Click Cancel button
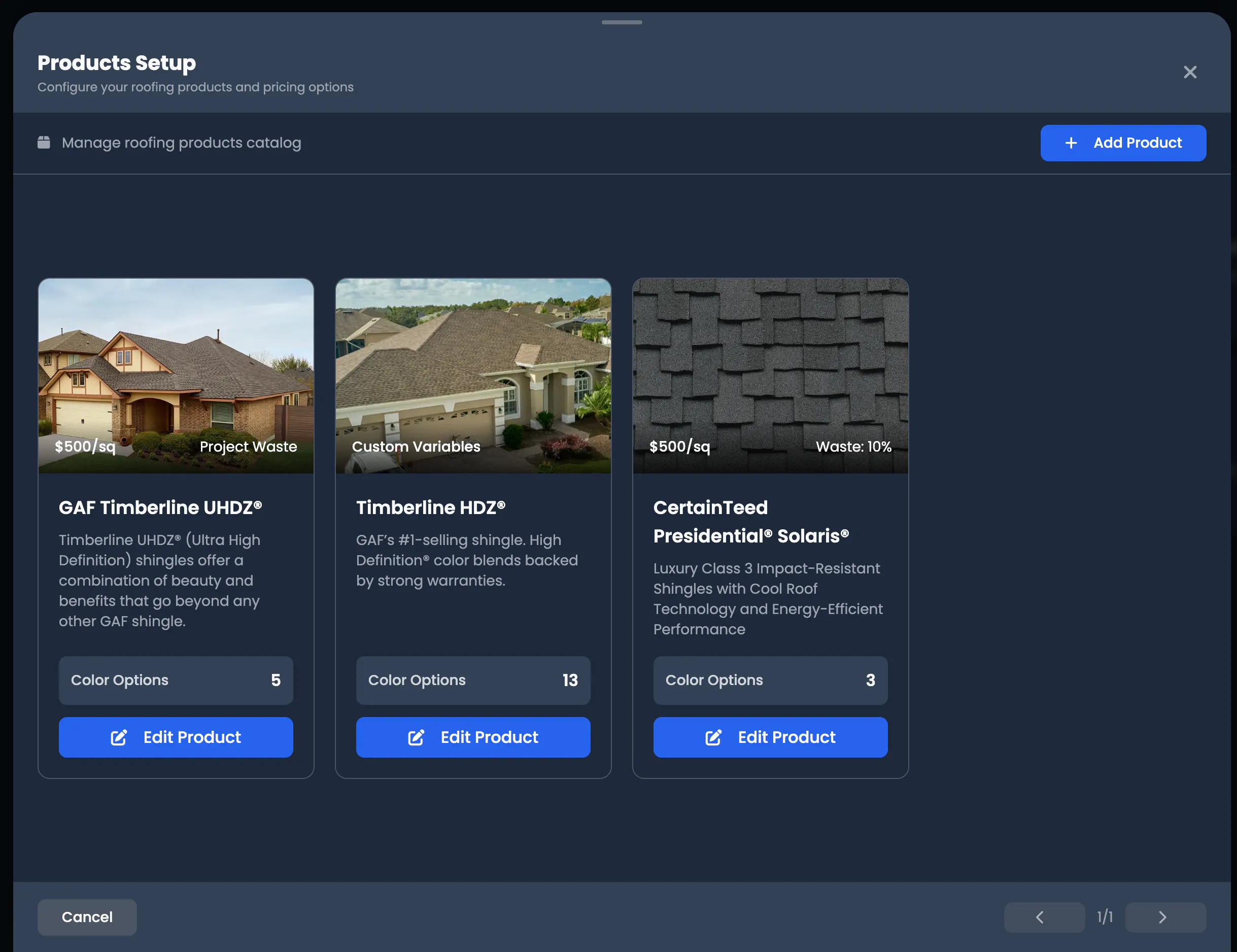 point(87,917)
